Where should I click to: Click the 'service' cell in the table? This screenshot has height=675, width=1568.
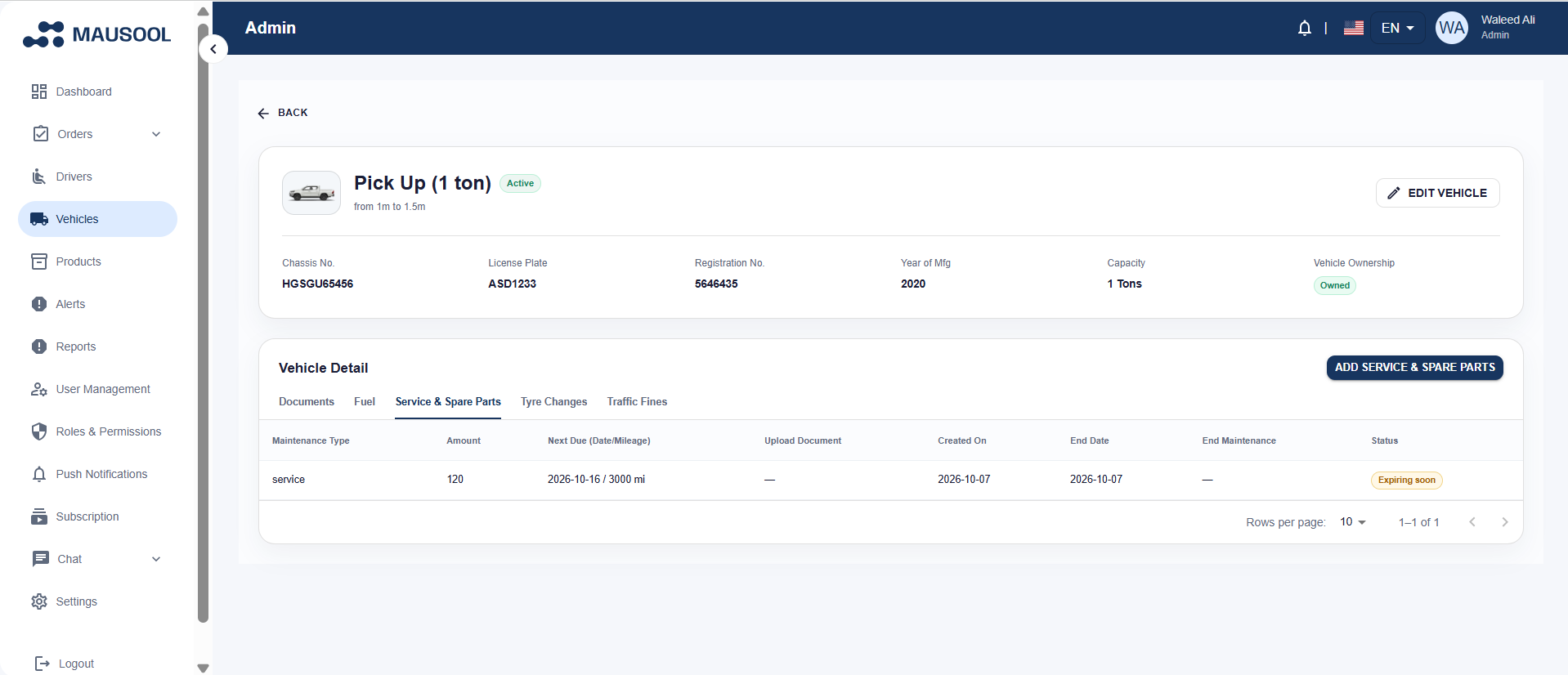[289, 480]
